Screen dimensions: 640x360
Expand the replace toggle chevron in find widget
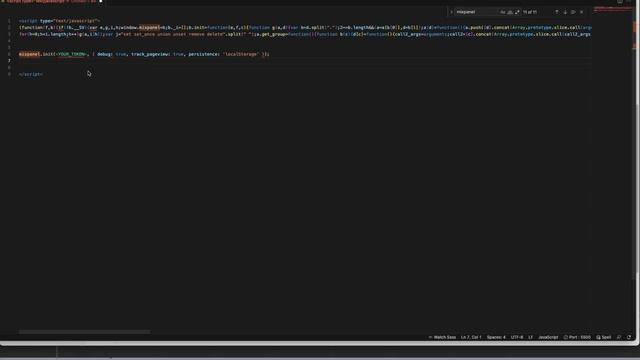point(451,12)
